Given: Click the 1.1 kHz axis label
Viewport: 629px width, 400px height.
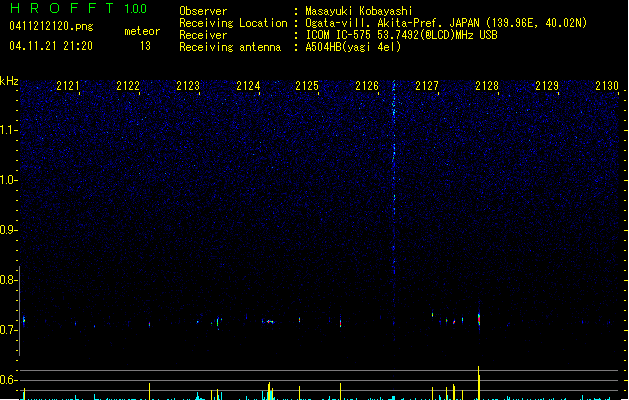Looking at the screenshot, I should 8,130.
